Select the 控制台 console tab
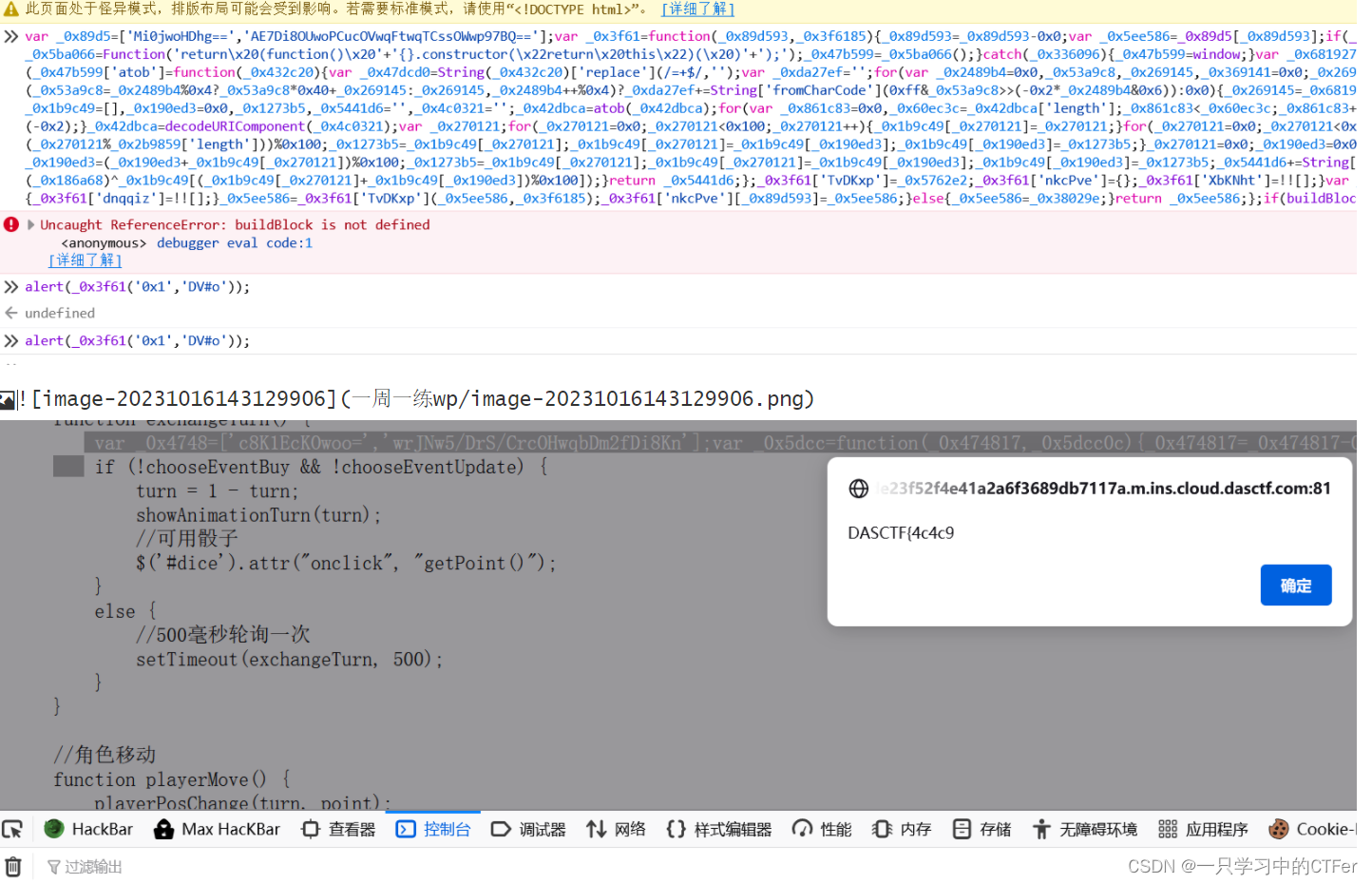1372x884 pixels. (433, 829)
